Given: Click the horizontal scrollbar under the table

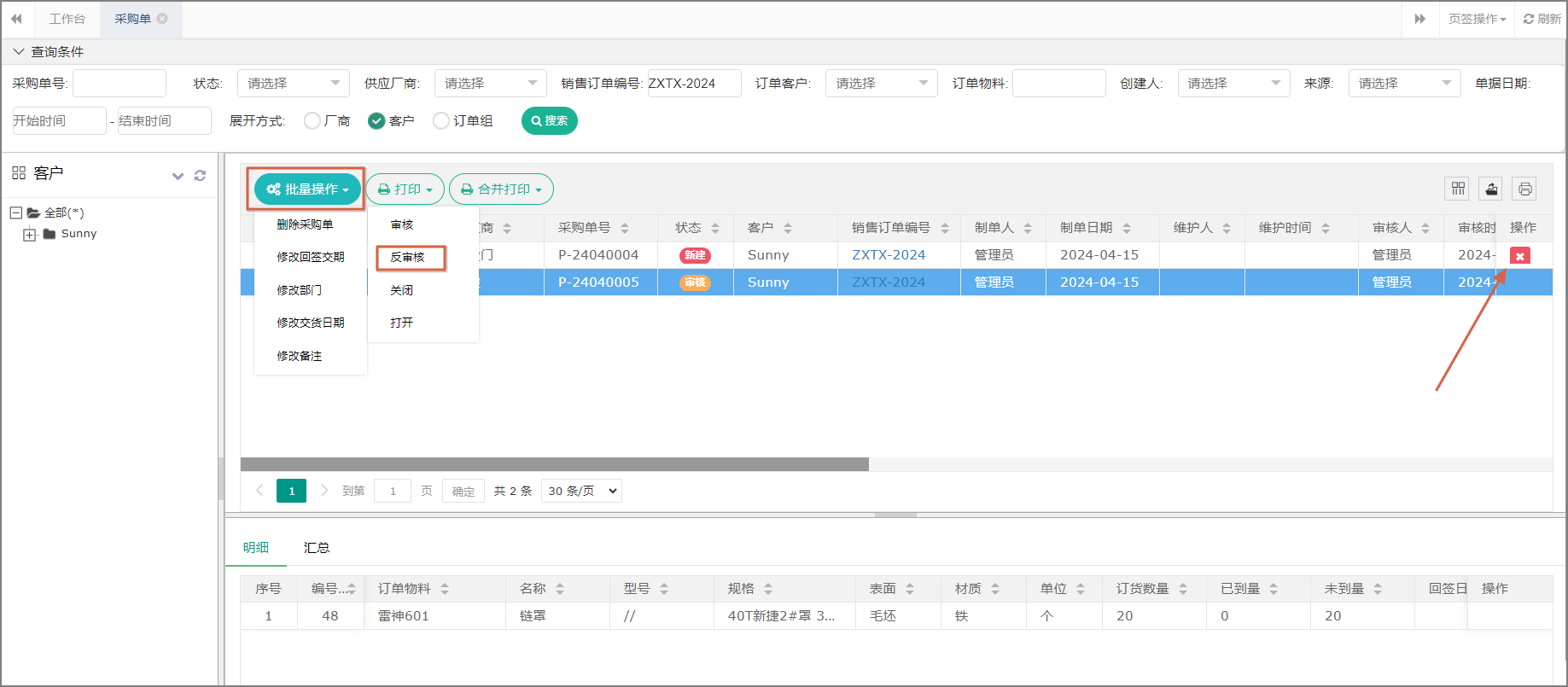Looking at the screenshot, I should 555,464.
